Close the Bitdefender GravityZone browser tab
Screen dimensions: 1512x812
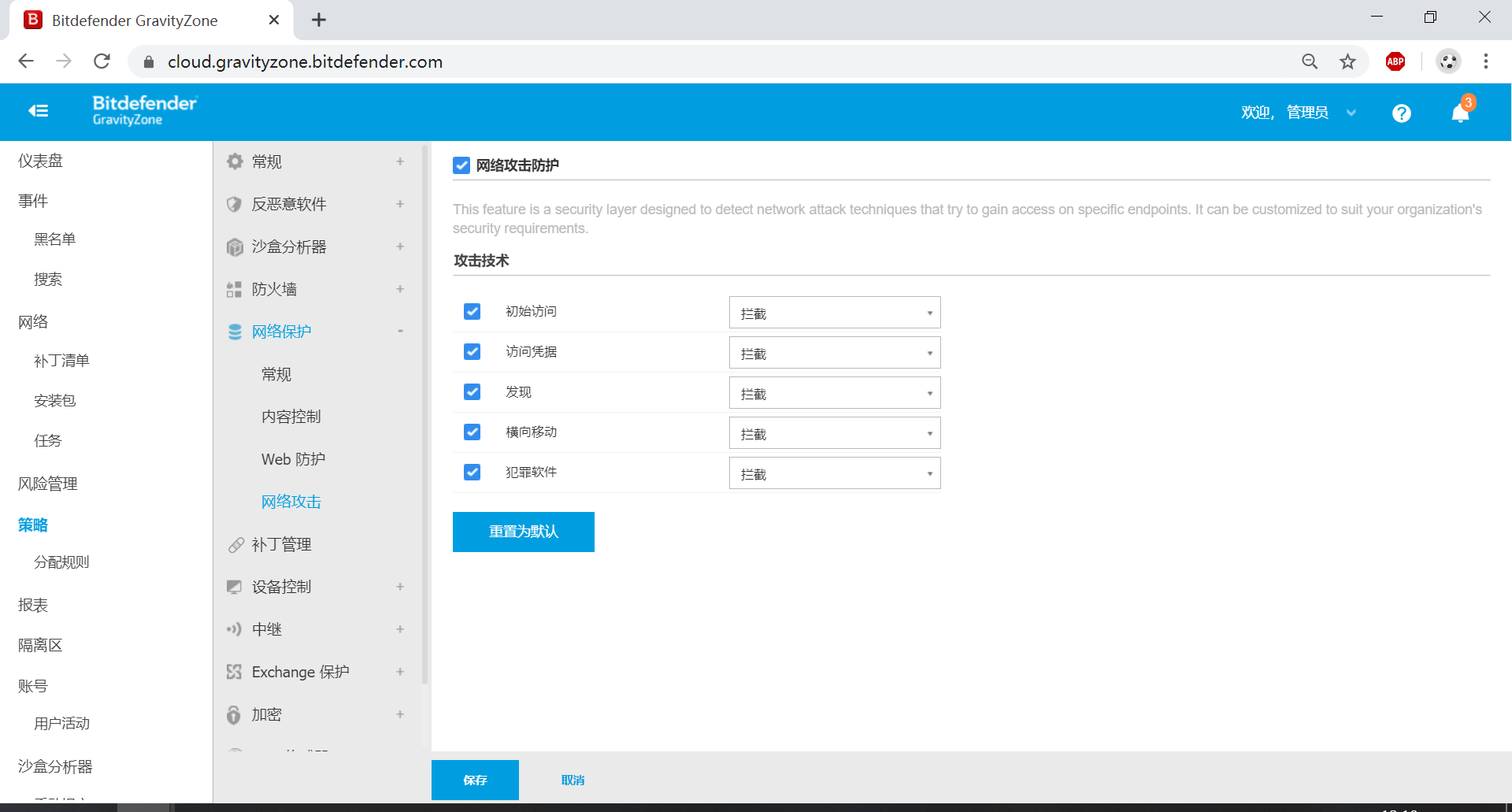(274, 20)
